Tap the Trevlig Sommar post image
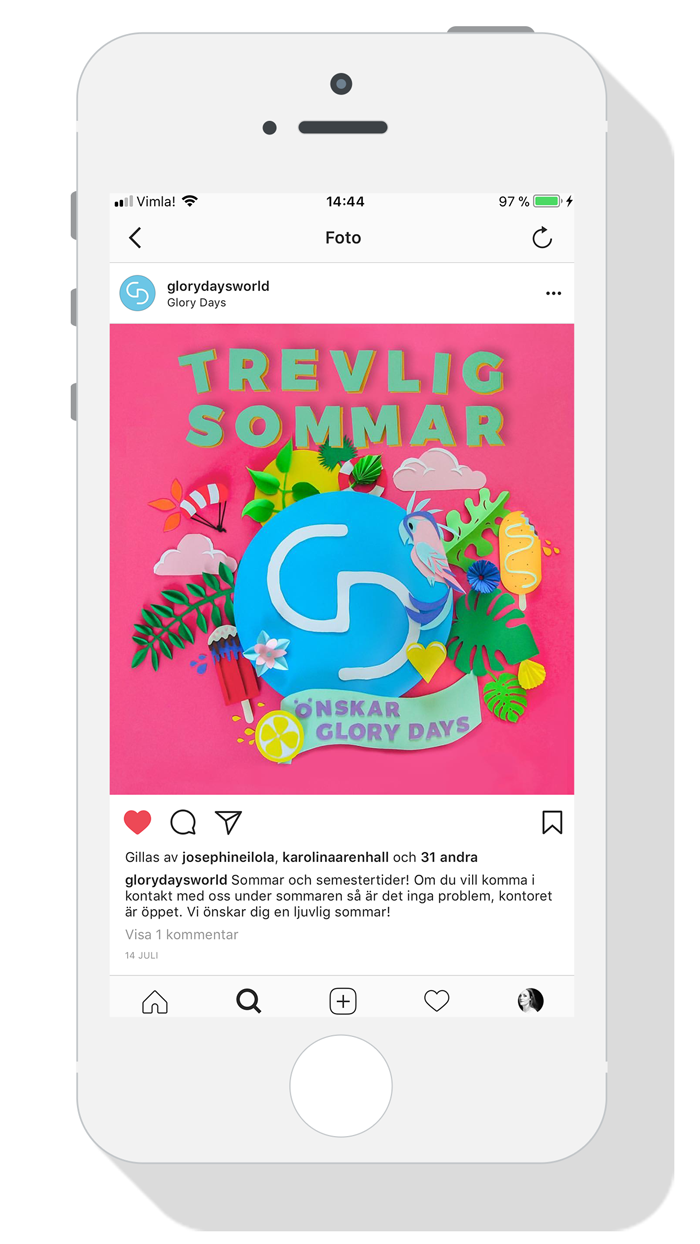The height and width of the screenshot is (1244, 700). [x=342, y=559]
